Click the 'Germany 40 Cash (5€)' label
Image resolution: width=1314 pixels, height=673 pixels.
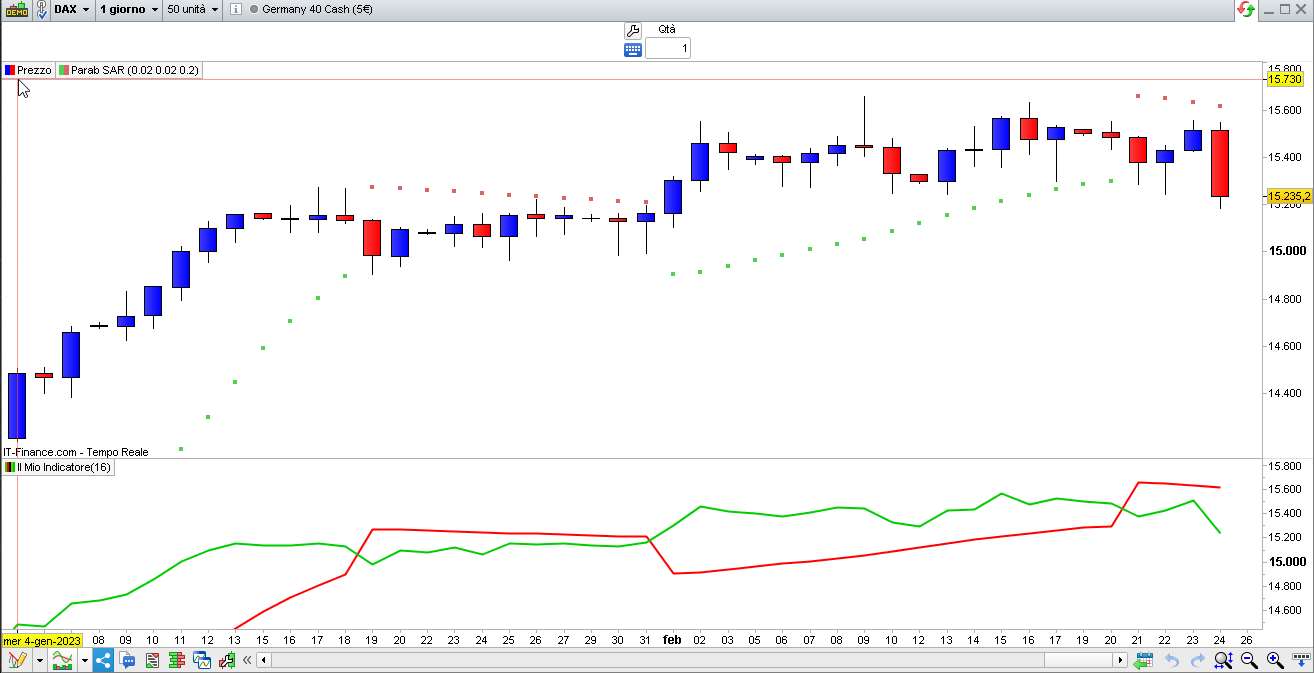pyautogui.click(x=316, y=9)
